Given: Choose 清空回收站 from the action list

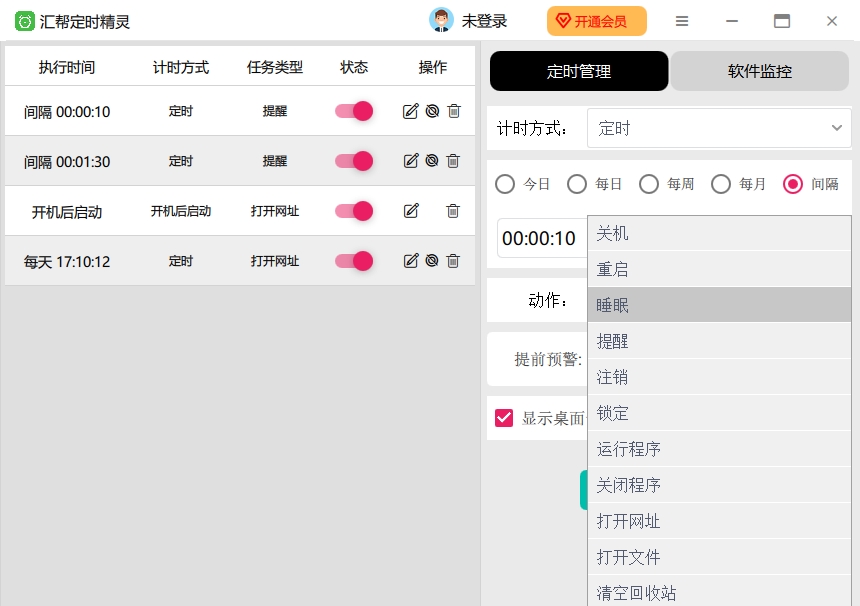Looking at the screenshot, I should pos(719,591).
